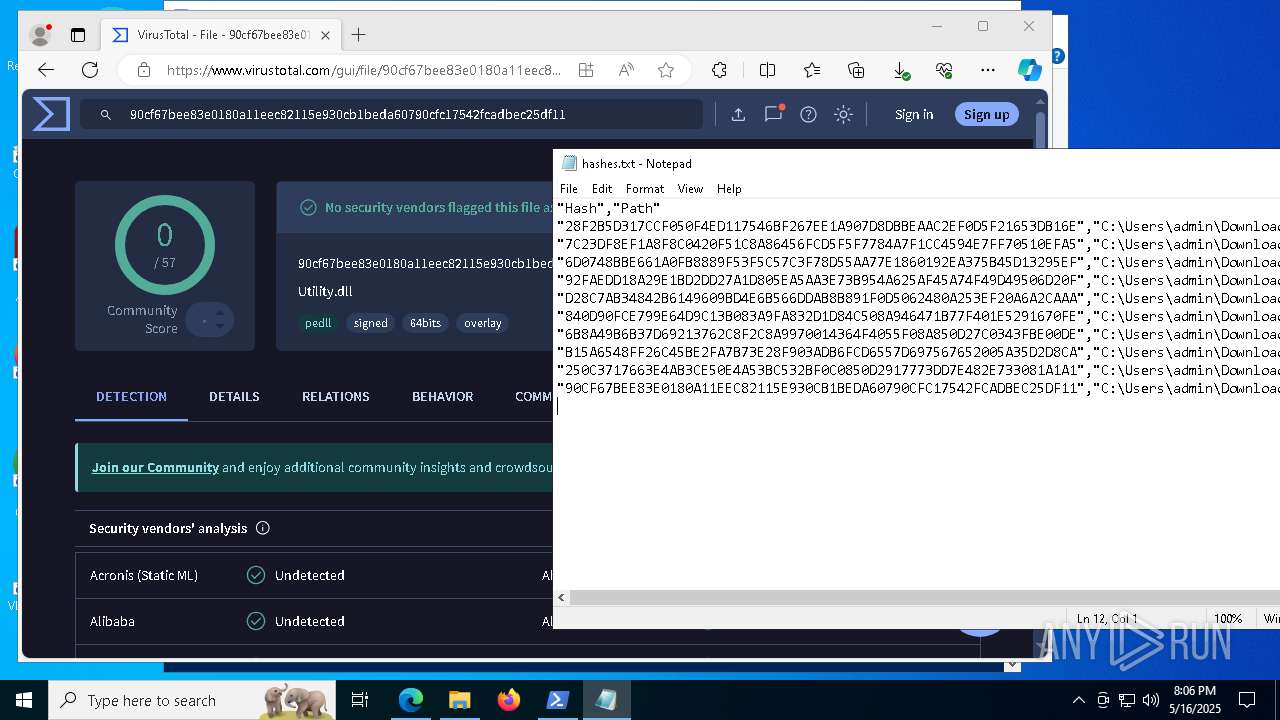Click the taskbar search box
Viewport: 1280px width, 720px height.
click(x=192, y=700)
